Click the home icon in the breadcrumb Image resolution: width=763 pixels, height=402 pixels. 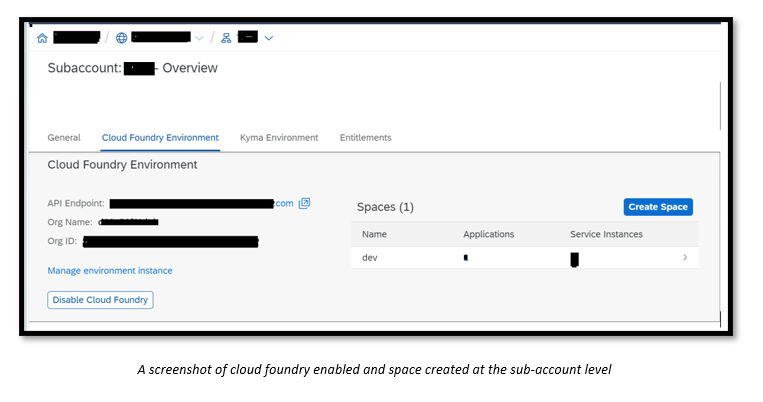(42, 38)
